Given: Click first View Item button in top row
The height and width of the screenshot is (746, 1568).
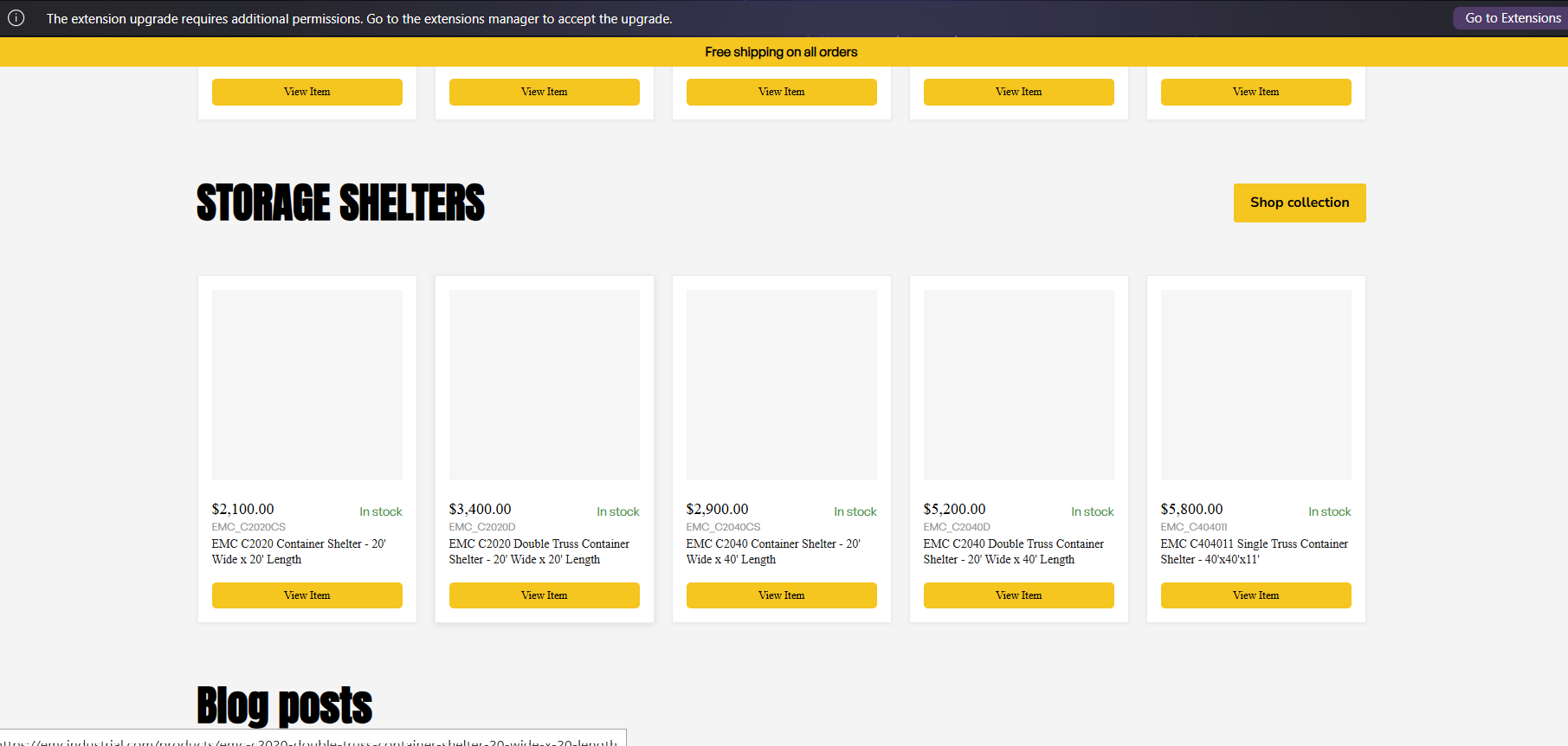Looking at the screenshot, I should (x=307, y=92).
